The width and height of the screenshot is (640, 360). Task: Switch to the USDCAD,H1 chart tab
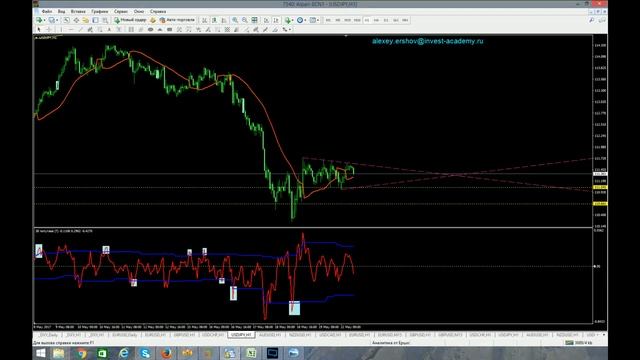330,335
